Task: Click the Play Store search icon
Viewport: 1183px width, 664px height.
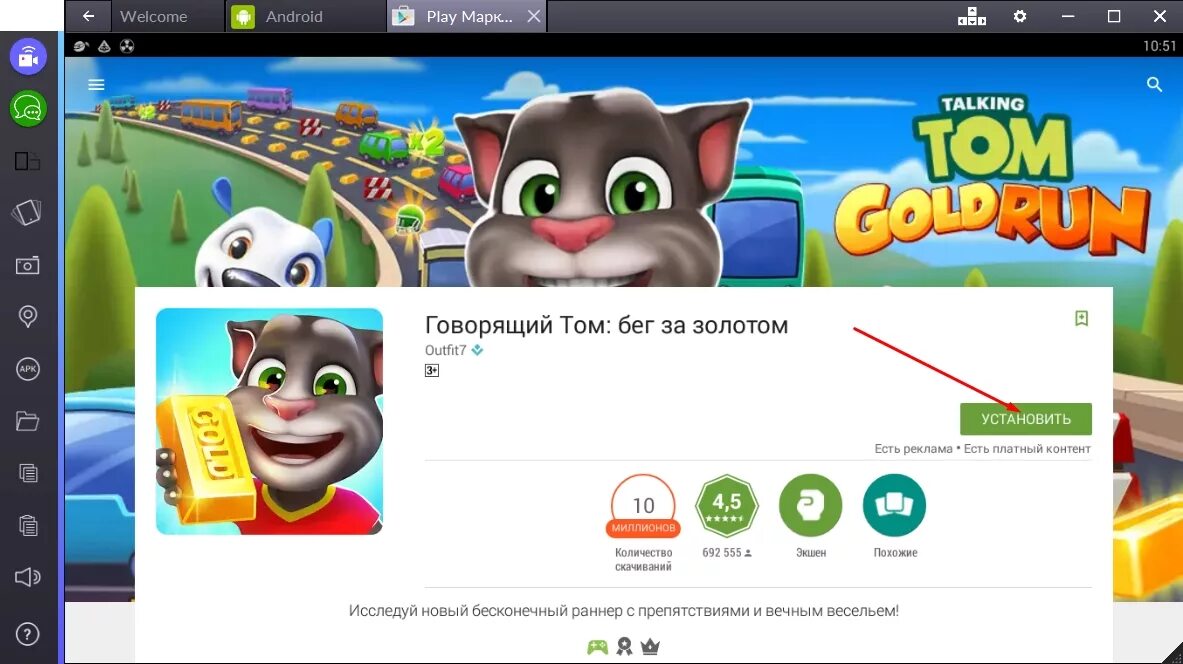Action: click(x=1154, y=85)
